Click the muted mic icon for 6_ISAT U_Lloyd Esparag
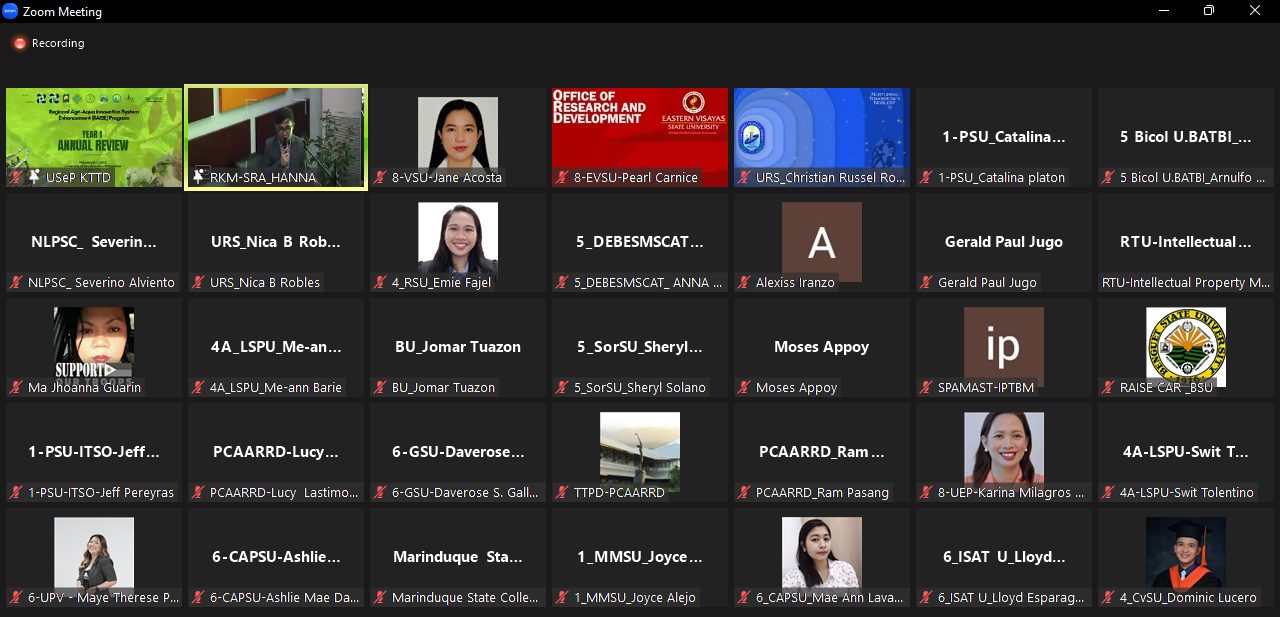 pos(927,598)
